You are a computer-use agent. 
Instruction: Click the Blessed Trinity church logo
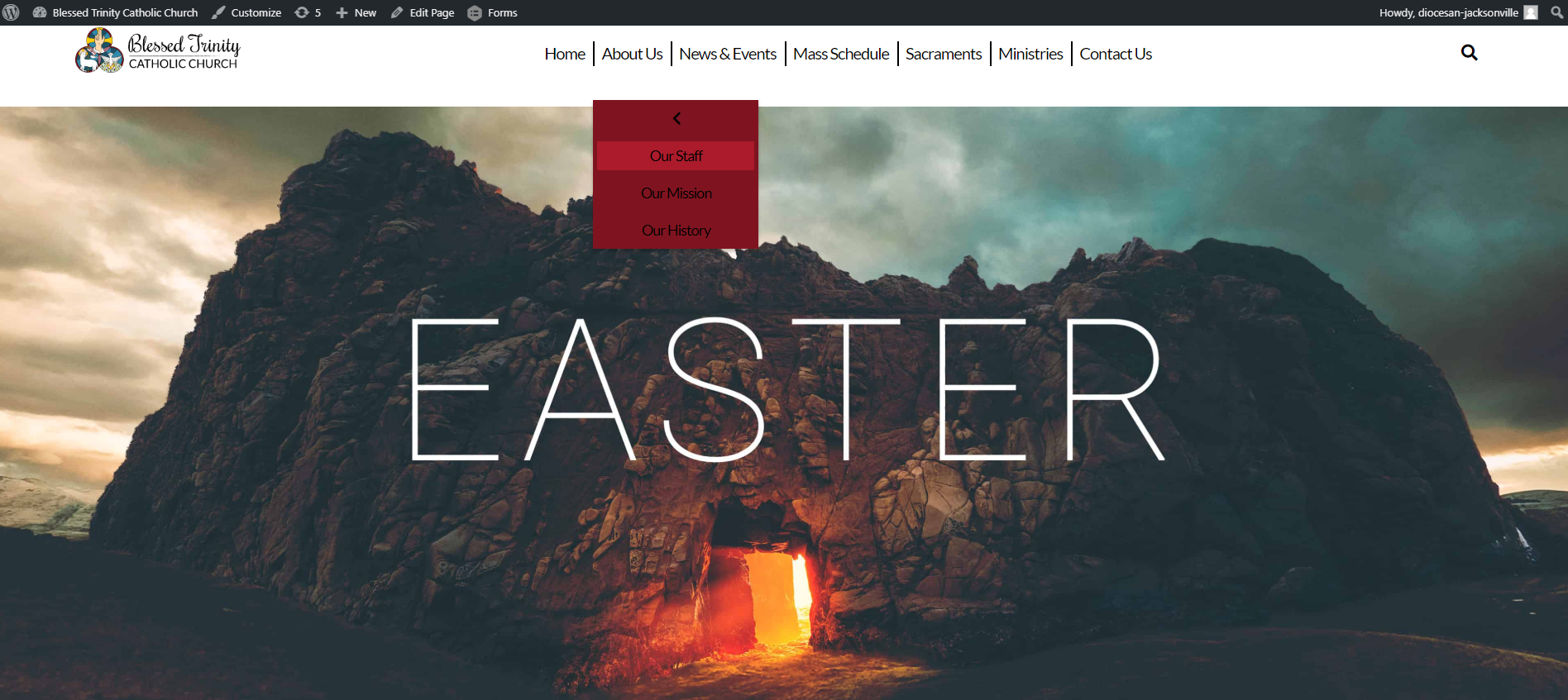click(x=158, y=51)
